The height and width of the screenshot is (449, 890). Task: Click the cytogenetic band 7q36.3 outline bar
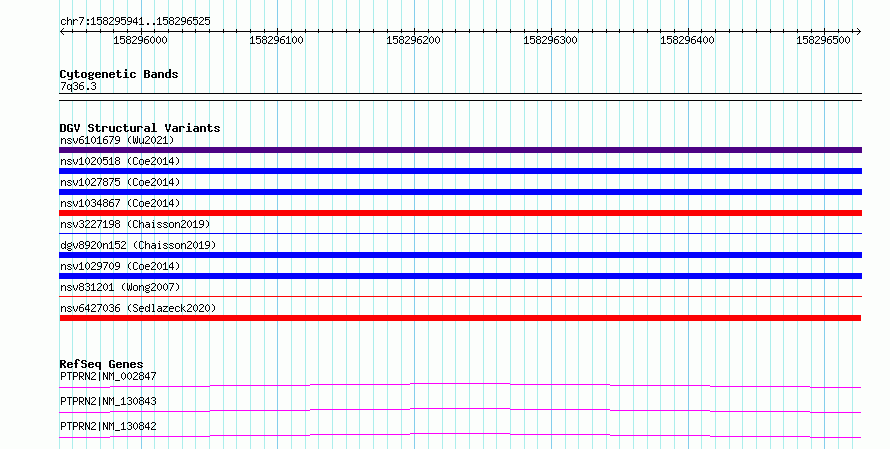coord(460,97)
